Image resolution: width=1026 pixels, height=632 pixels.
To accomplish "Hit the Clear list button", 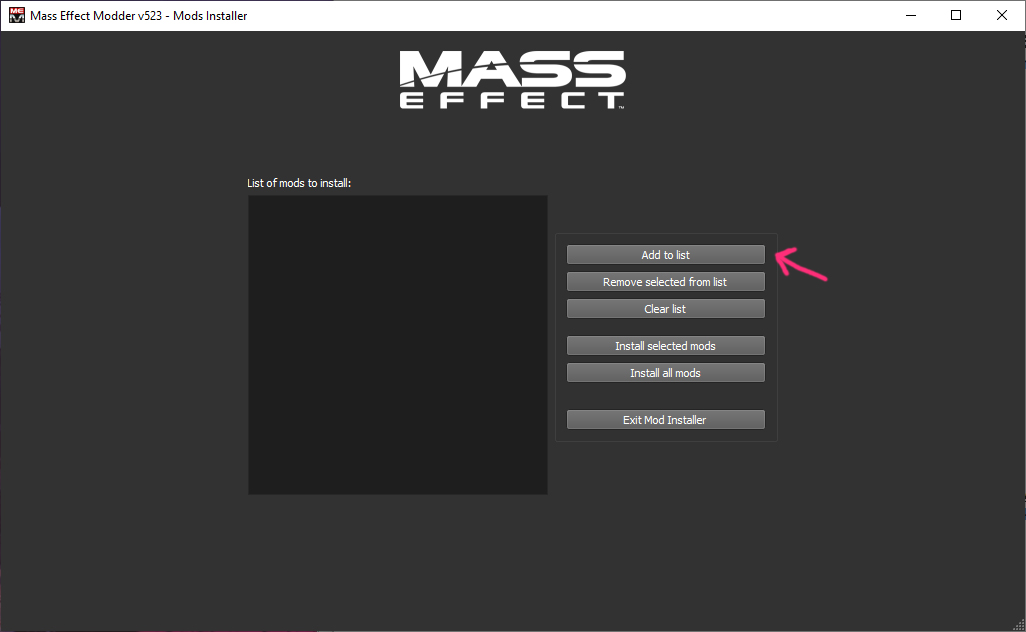I will pos(665,309).
